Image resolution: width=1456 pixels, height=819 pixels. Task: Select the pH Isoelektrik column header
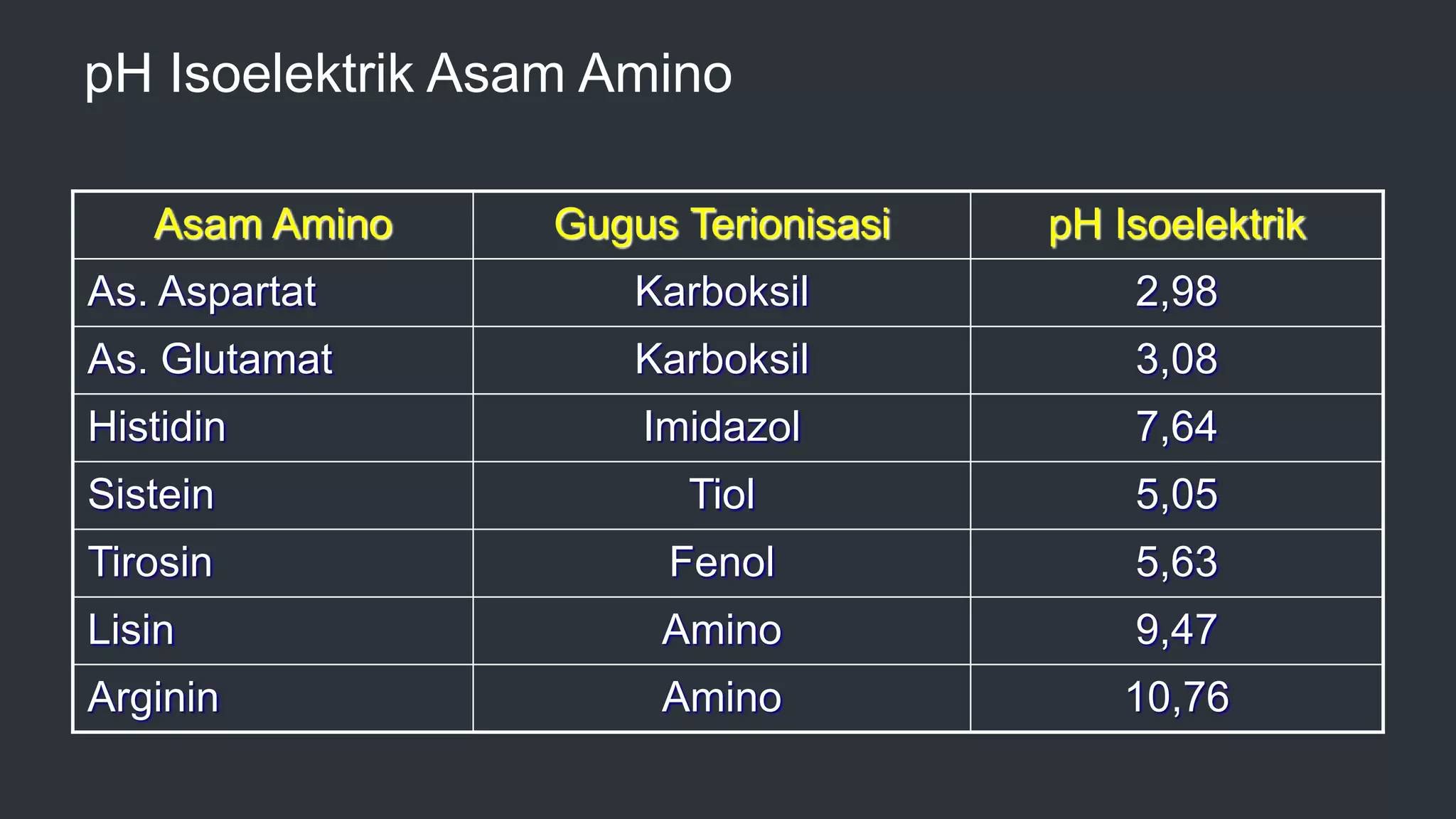click(1177, 225)
